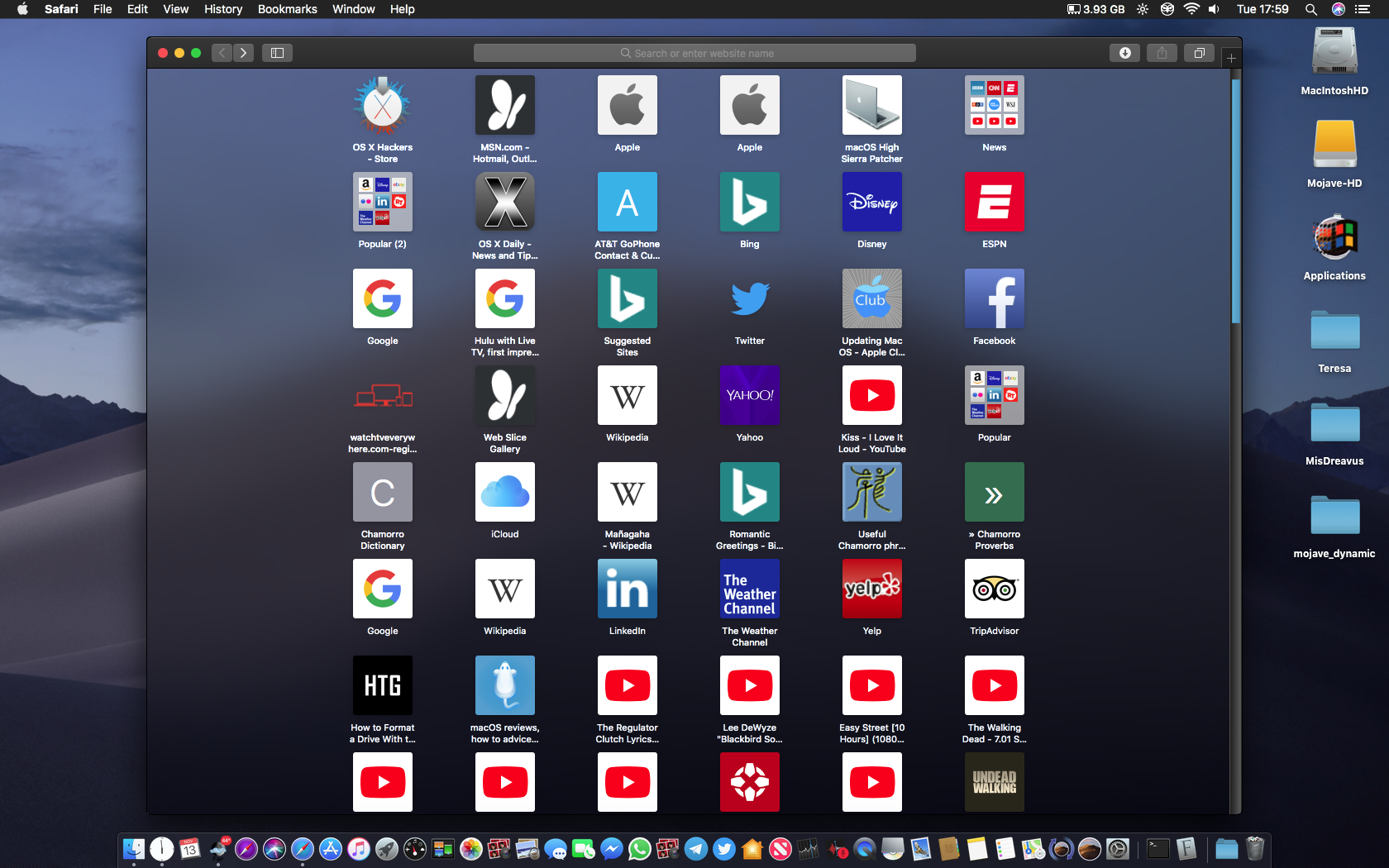Open the Updating Mac OS Apple Club favorite
The image size is (1389, 868).
(x=872, y=298)
